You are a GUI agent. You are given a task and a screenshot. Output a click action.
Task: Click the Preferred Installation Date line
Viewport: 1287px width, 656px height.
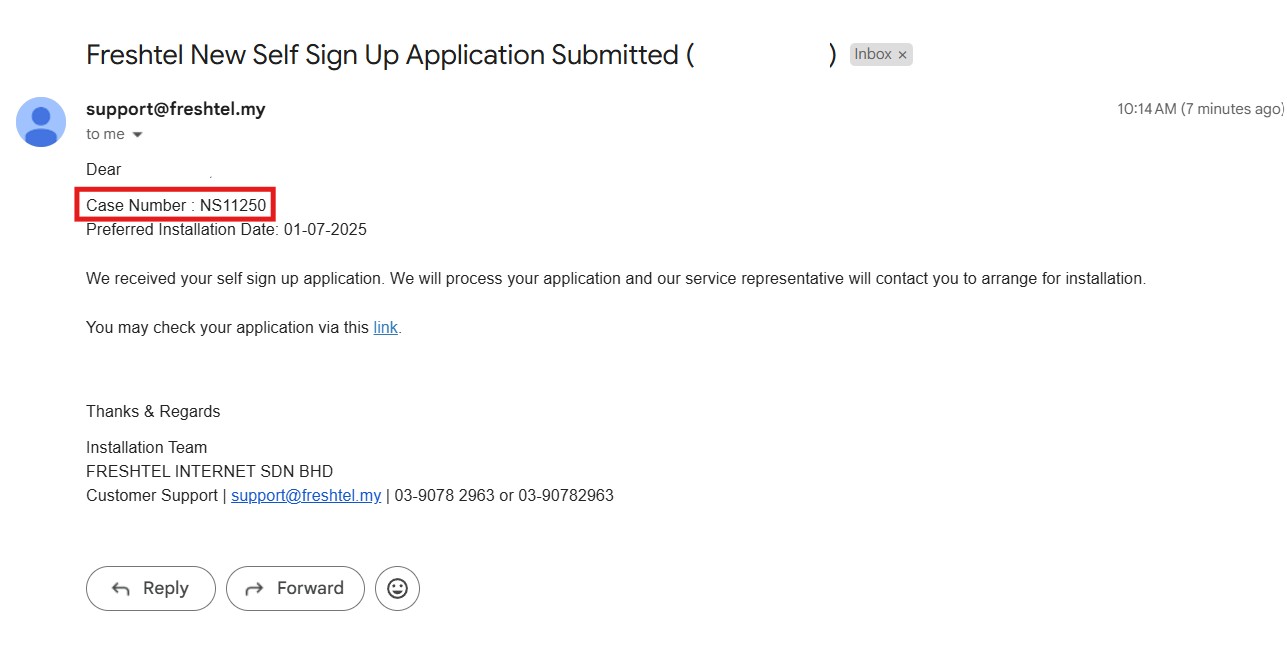[226, 230]
